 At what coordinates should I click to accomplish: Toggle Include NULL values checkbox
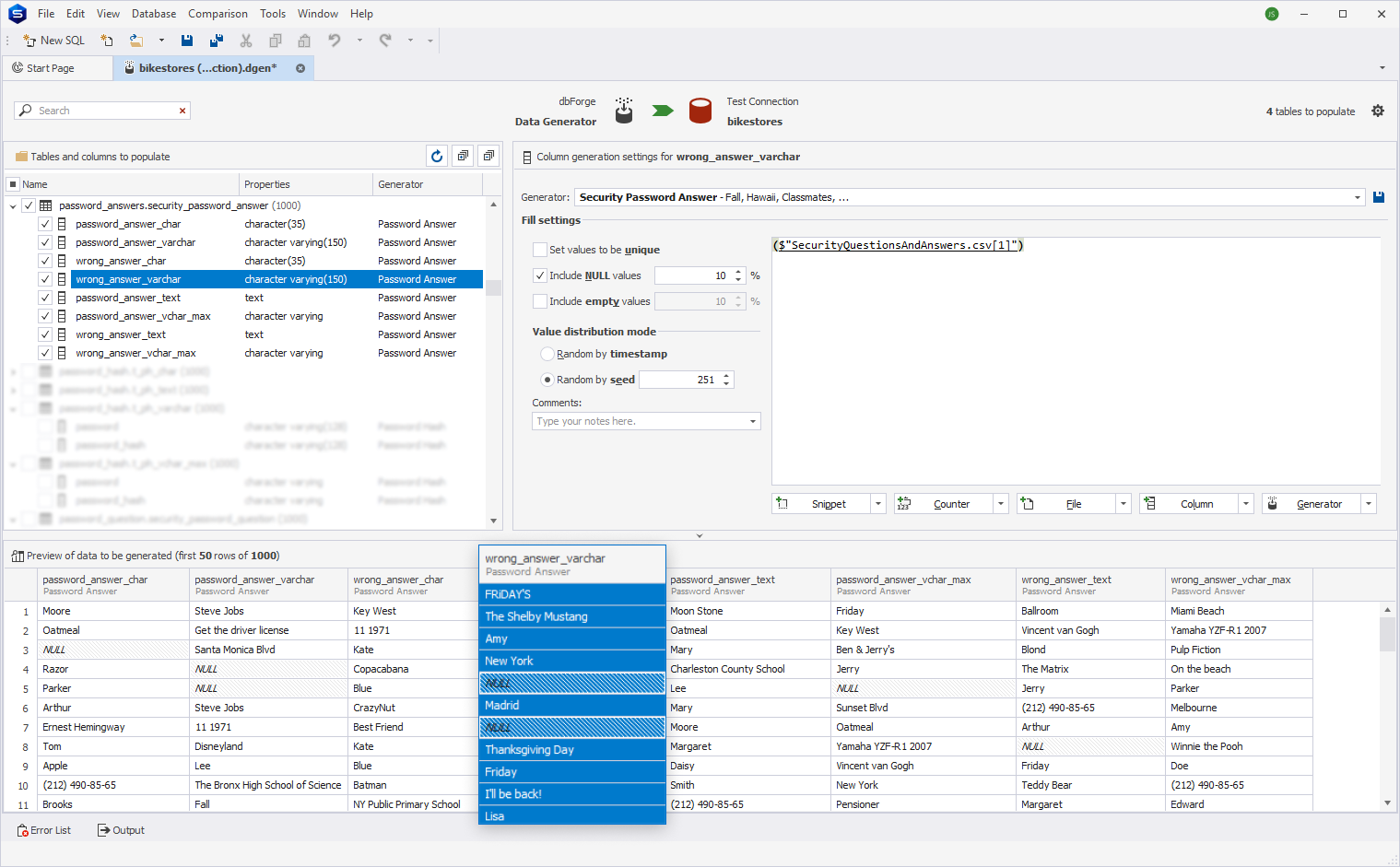click(540, 275)
